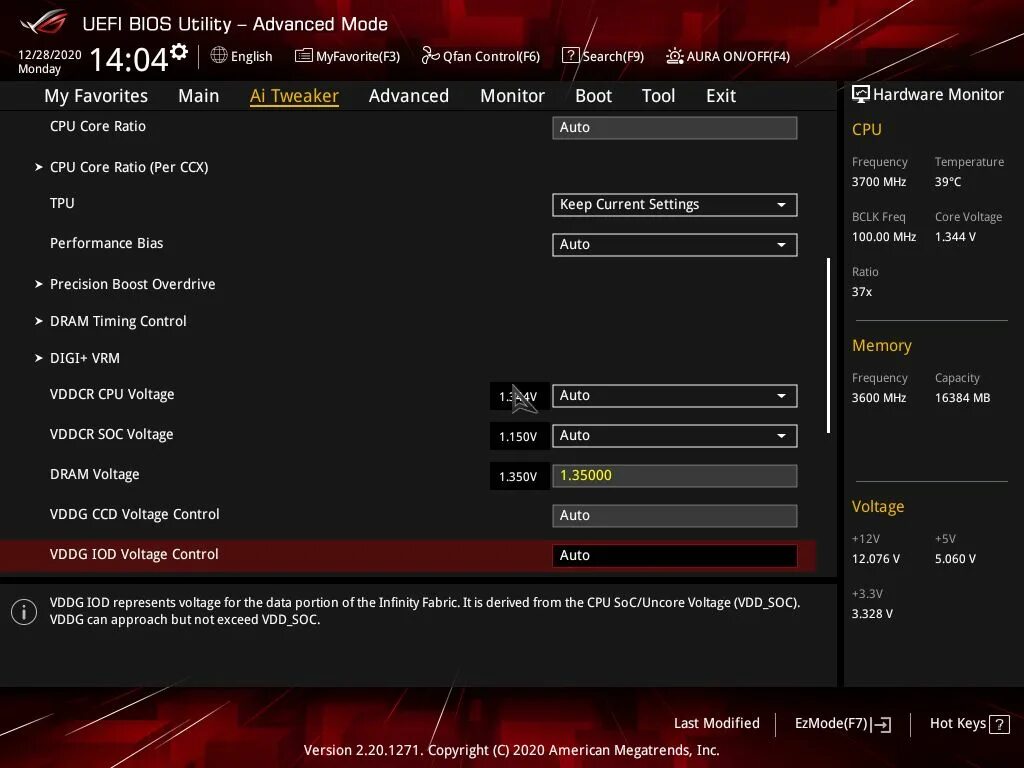Open MyFavorite(F3) list icon
Viewport: 1024px width, 768px height.
(304, 56)
